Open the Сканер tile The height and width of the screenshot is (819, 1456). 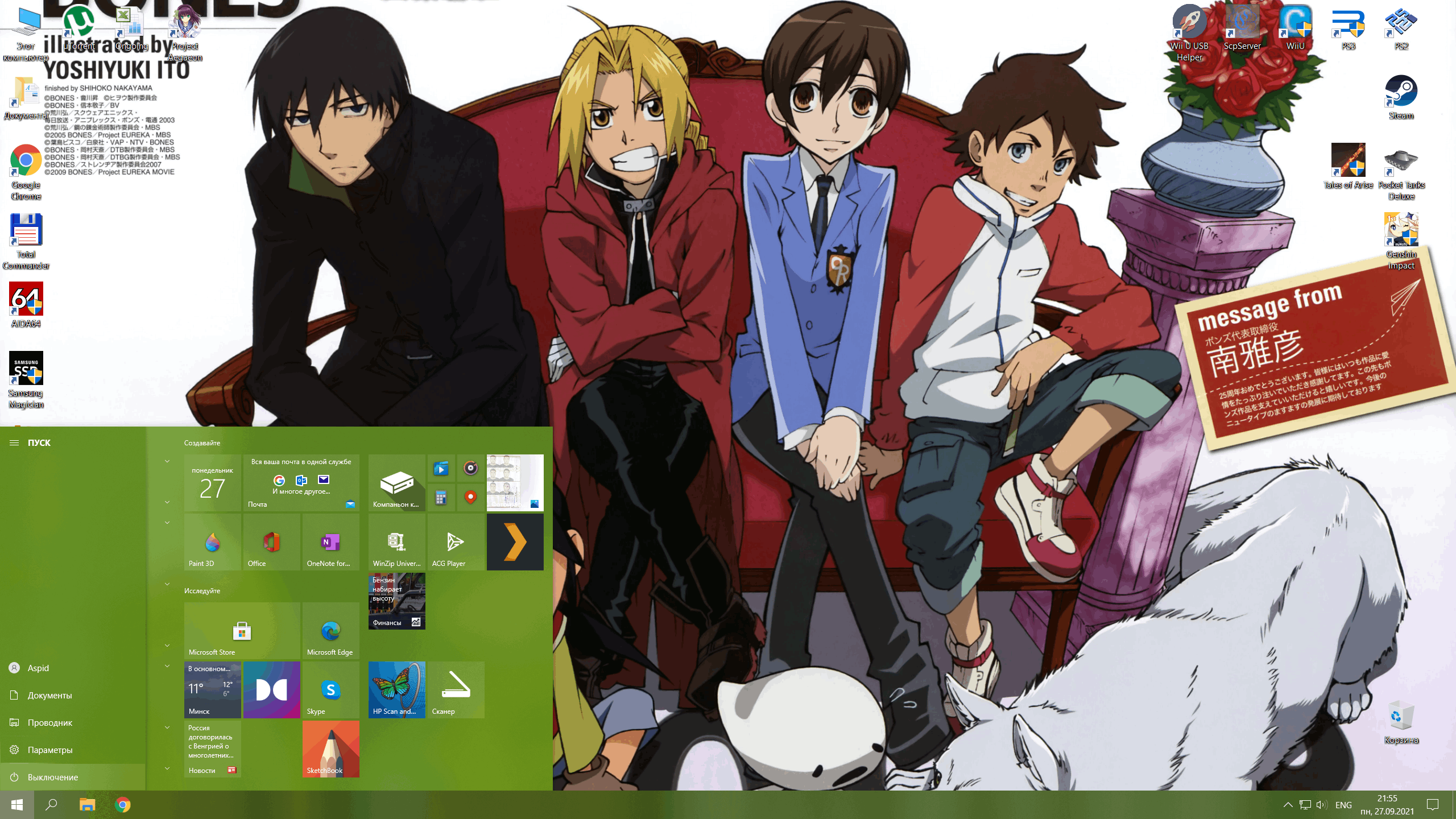456,690
